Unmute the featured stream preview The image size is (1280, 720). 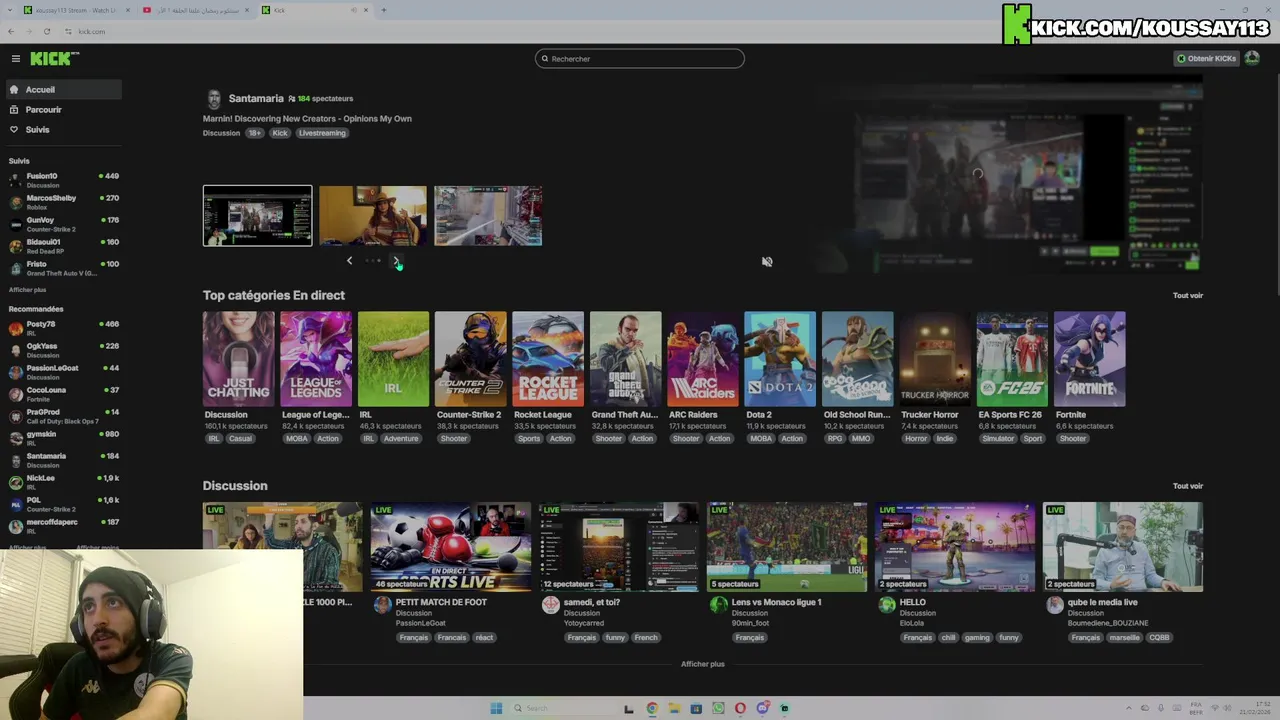(x=767, y=262)
